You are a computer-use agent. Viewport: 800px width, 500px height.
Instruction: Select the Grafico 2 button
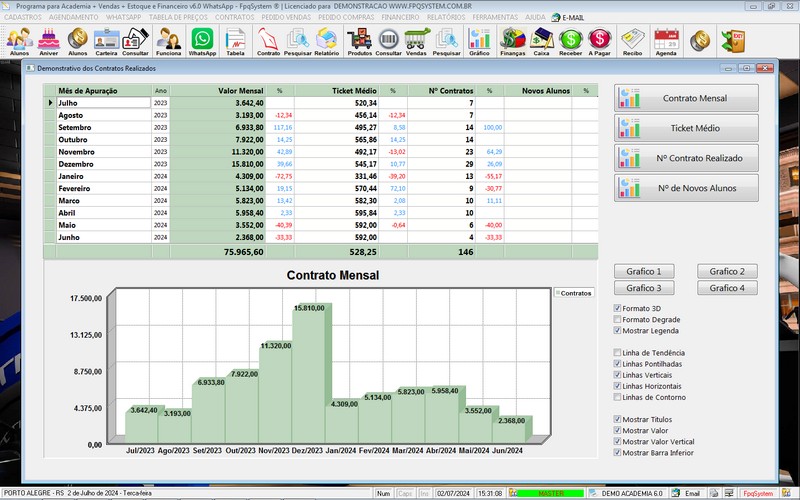click(727, 271)
